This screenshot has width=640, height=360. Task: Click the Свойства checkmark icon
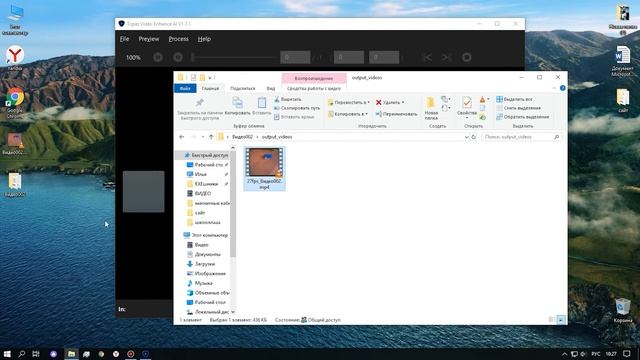467,102
